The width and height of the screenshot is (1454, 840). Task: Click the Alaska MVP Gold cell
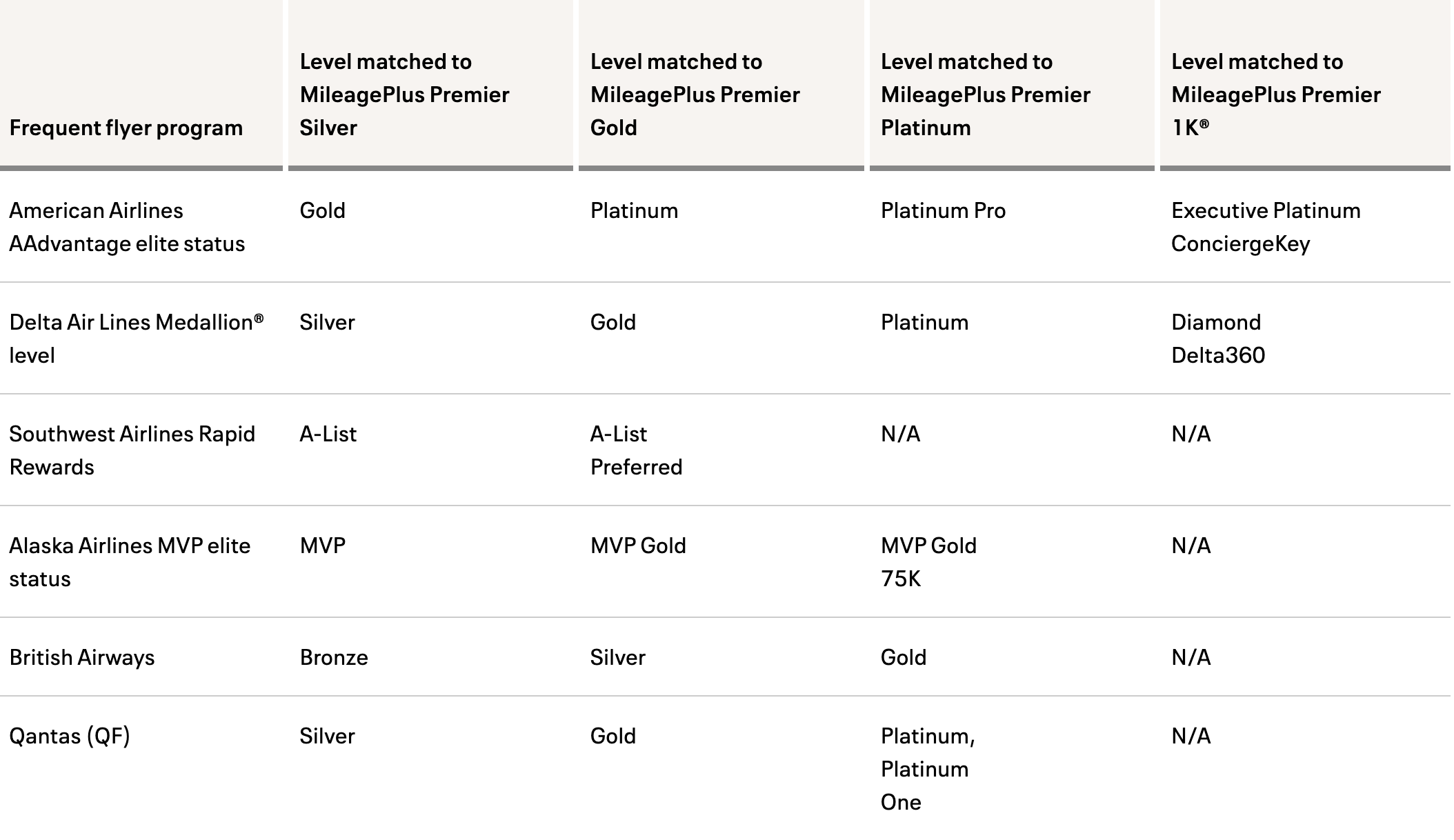tap(638, 546)
